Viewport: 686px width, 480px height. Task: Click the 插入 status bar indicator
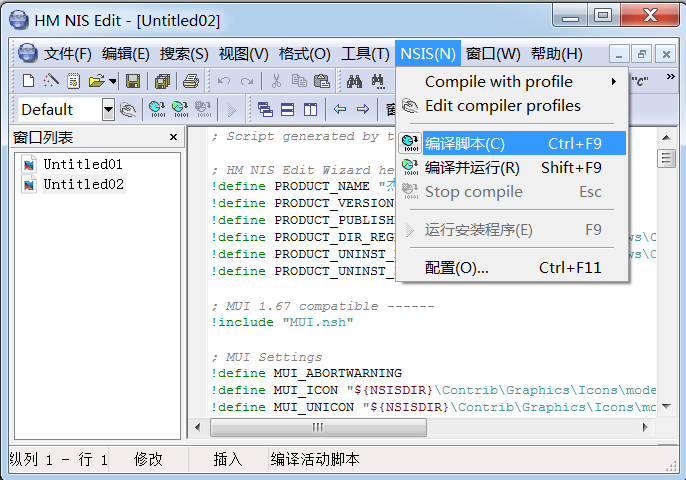click(228, 459)
